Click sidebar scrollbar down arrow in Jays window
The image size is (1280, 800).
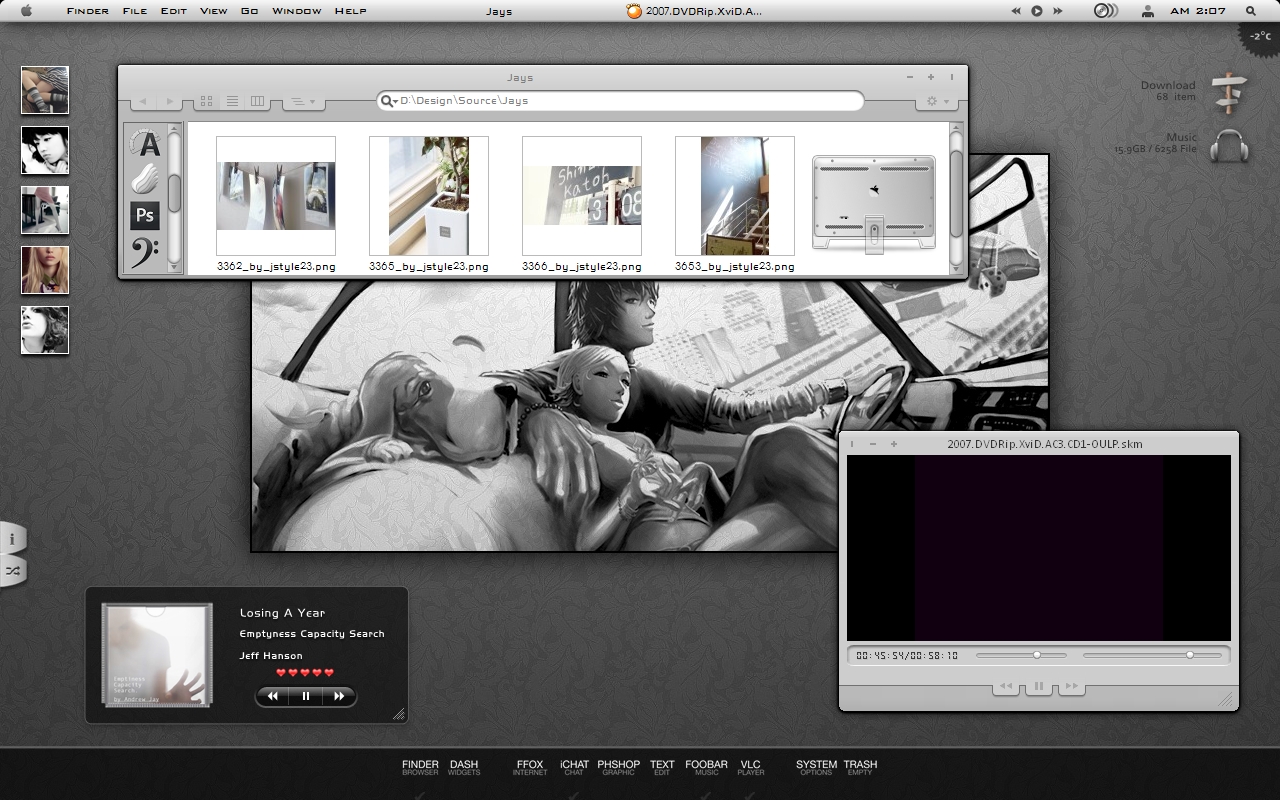[x=175, y=267]
